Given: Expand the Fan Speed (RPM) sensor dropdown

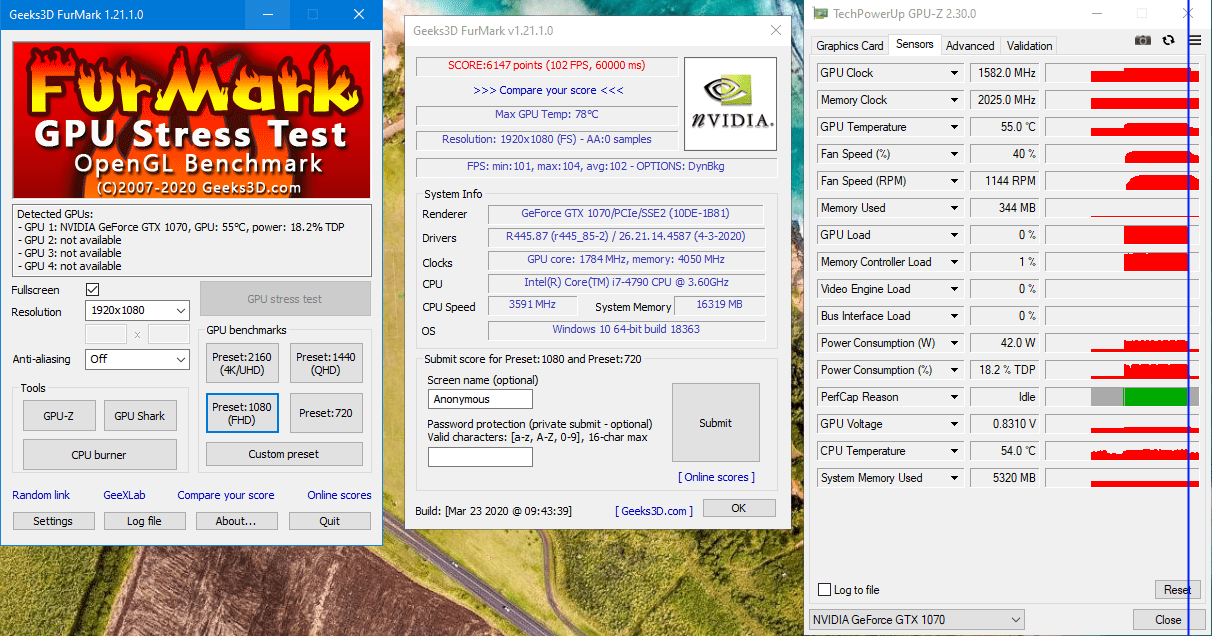Looking at the screenshot, I should point(954,181).
